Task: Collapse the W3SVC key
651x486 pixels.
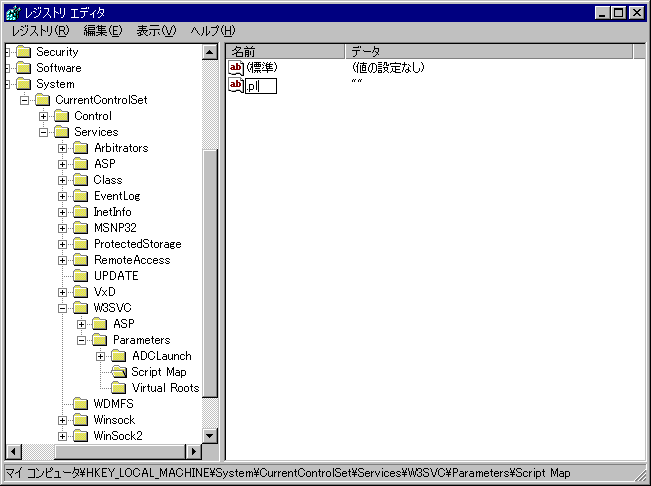Action: pos(63,308)
